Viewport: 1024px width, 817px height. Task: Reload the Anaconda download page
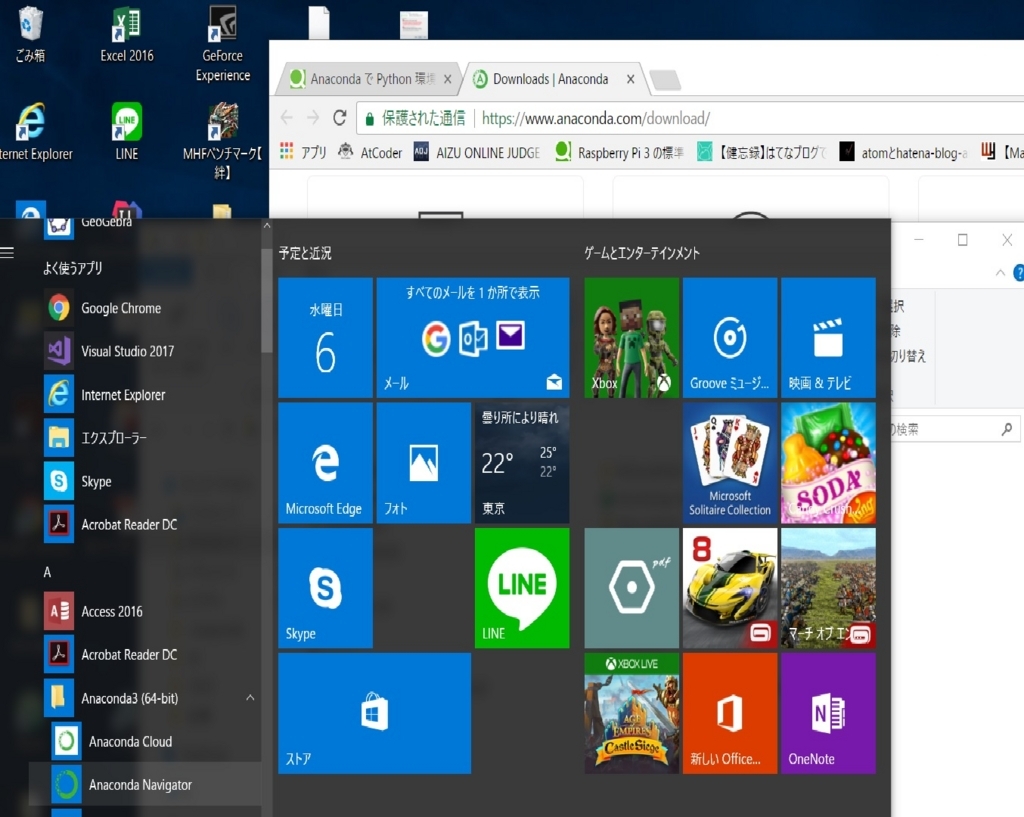pos(339,118)
